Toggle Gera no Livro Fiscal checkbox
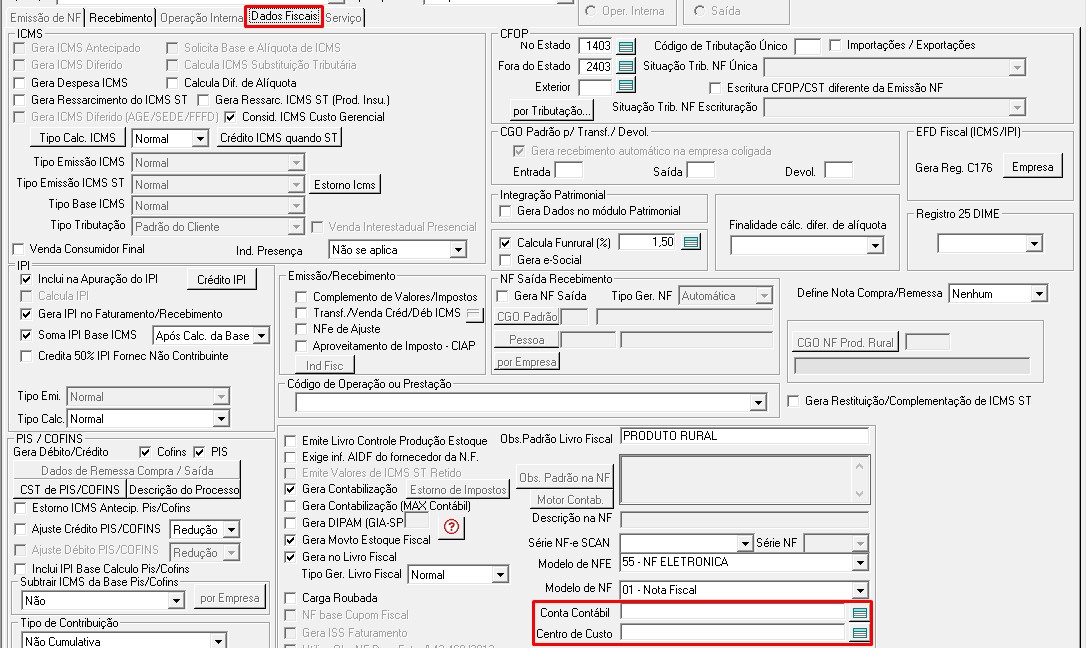The image size is (1086, 648). tap(291, 557)
